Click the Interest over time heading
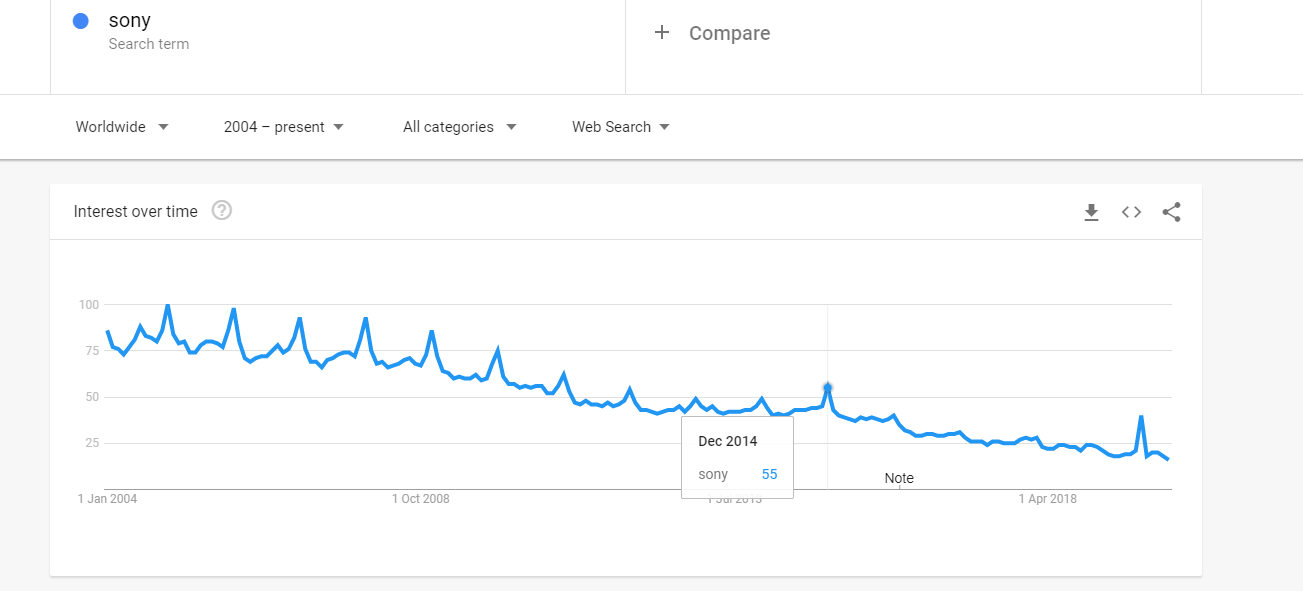 [x=136, y=211]
